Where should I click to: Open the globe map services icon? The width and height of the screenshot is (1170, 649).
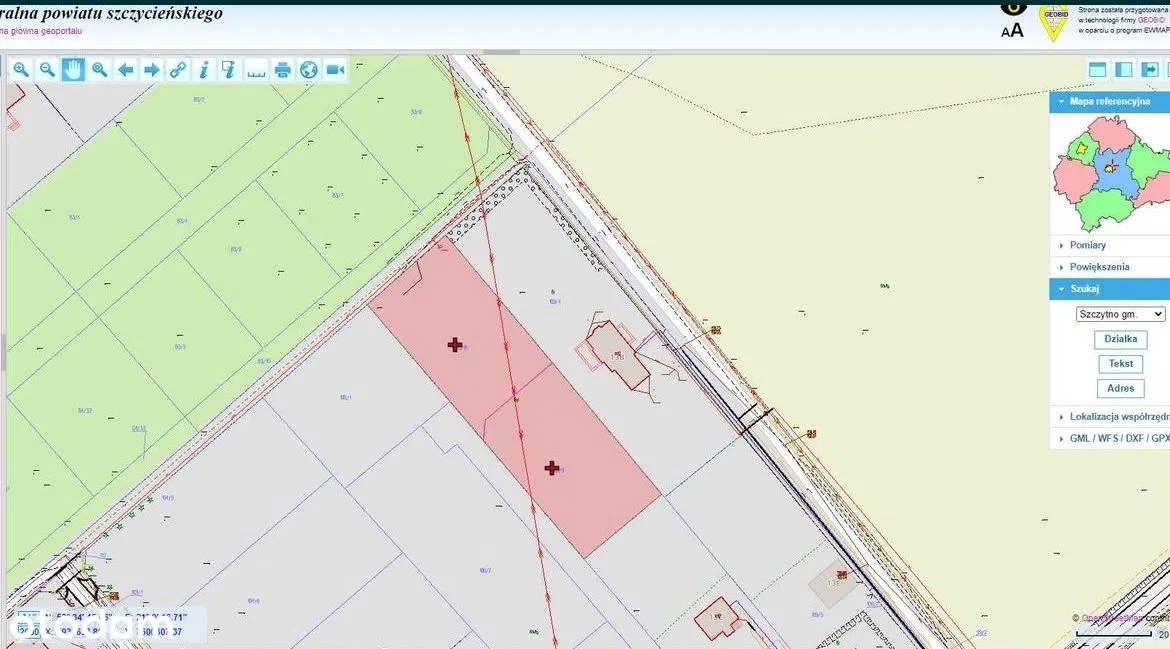coord(309,69)
